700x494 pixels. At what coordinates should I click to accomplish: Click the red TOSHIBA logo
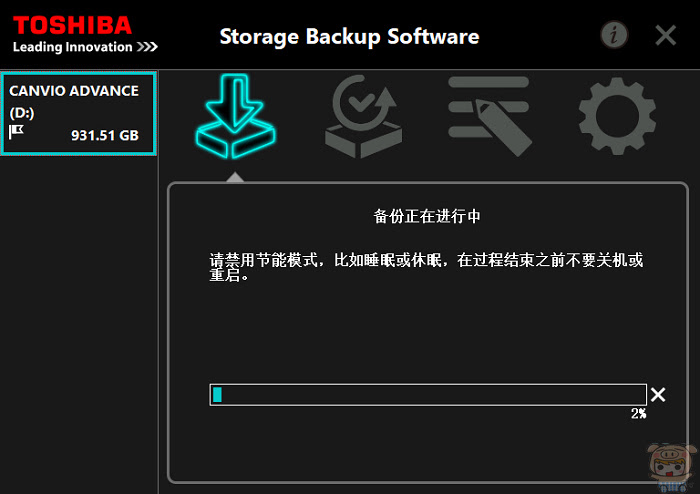point(72,25)
